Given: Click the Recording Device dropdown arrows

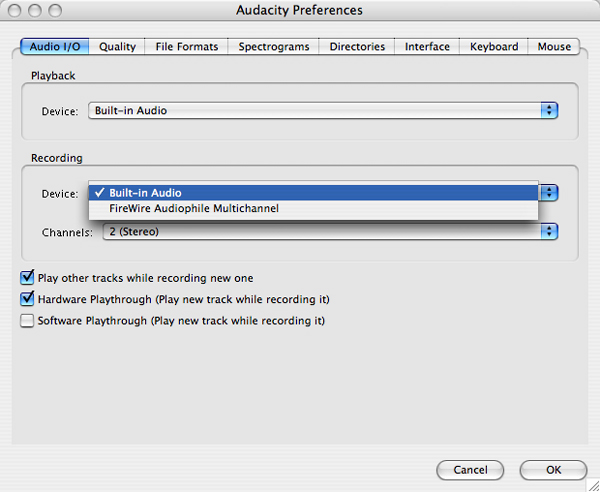Looking at the screenshot, I should pyautogui.click(x=549, y=193).
